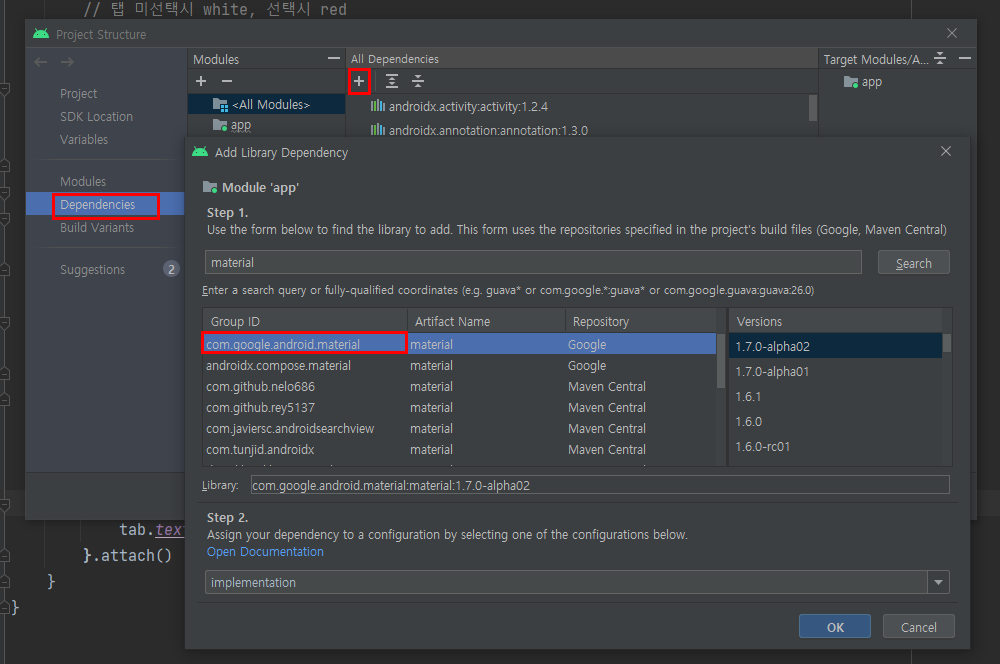Close the Add Library Dependency dialog
This screenshot has width=1000, height=664.
click(946, 151)
